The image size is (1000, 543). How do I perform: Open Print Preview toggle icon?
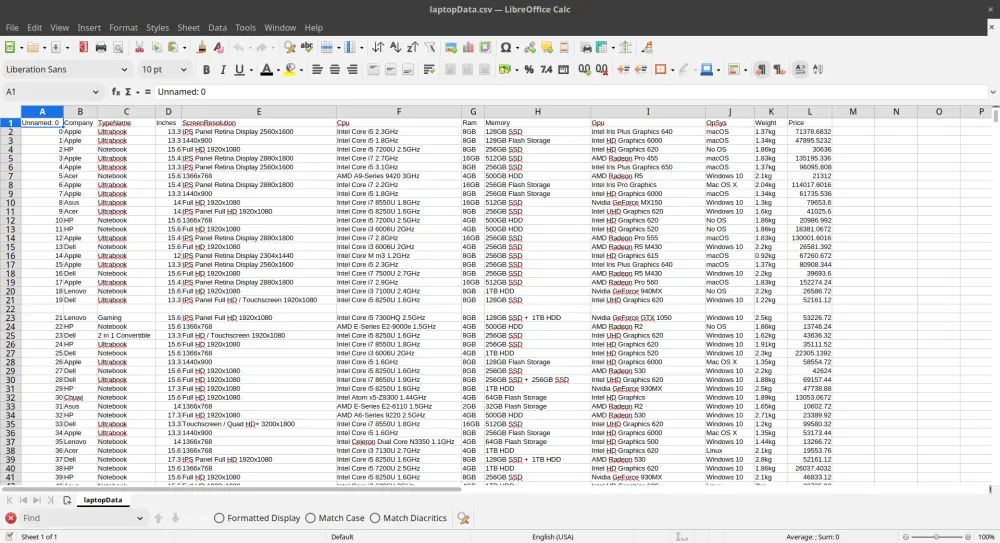[118, 47]
